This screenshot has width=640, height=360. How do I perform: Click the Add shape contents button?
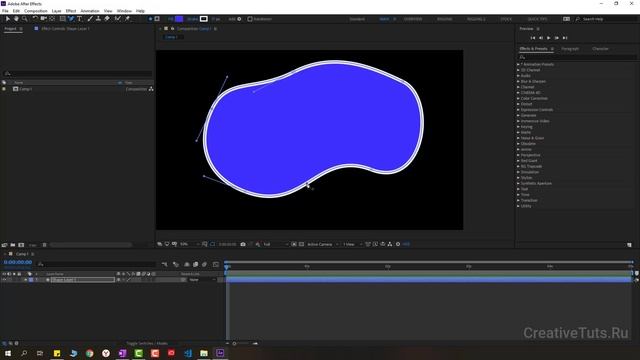coord(239,19)
